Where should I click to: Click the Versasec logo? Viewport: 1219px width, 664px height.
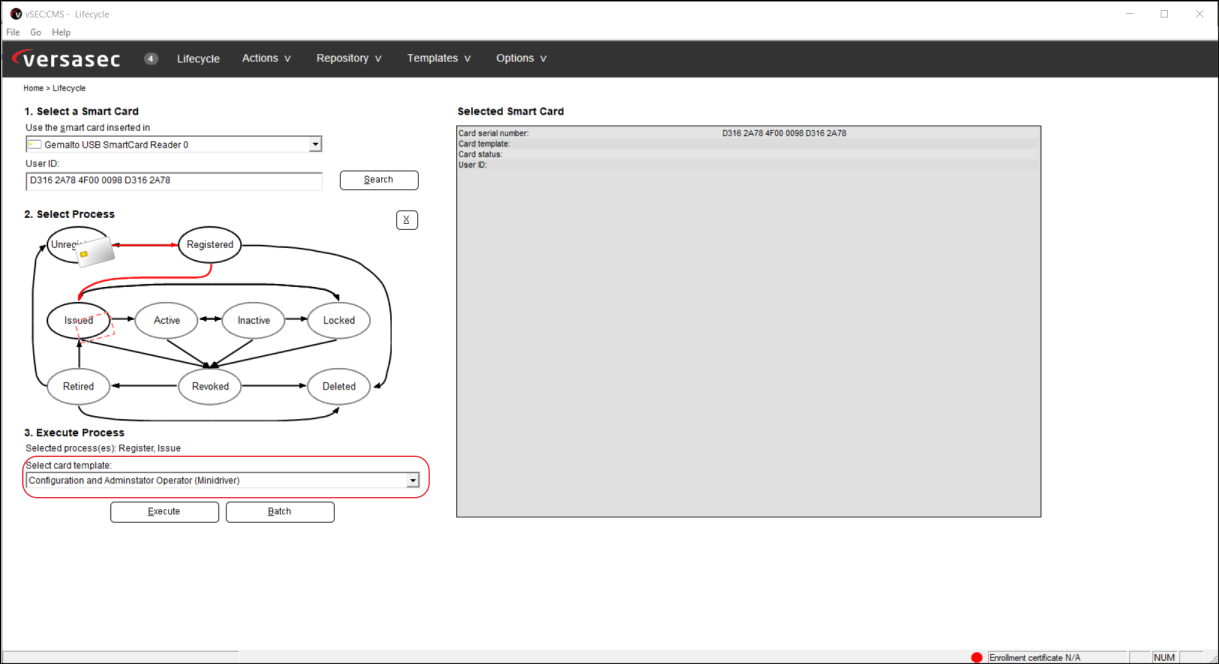66,59
